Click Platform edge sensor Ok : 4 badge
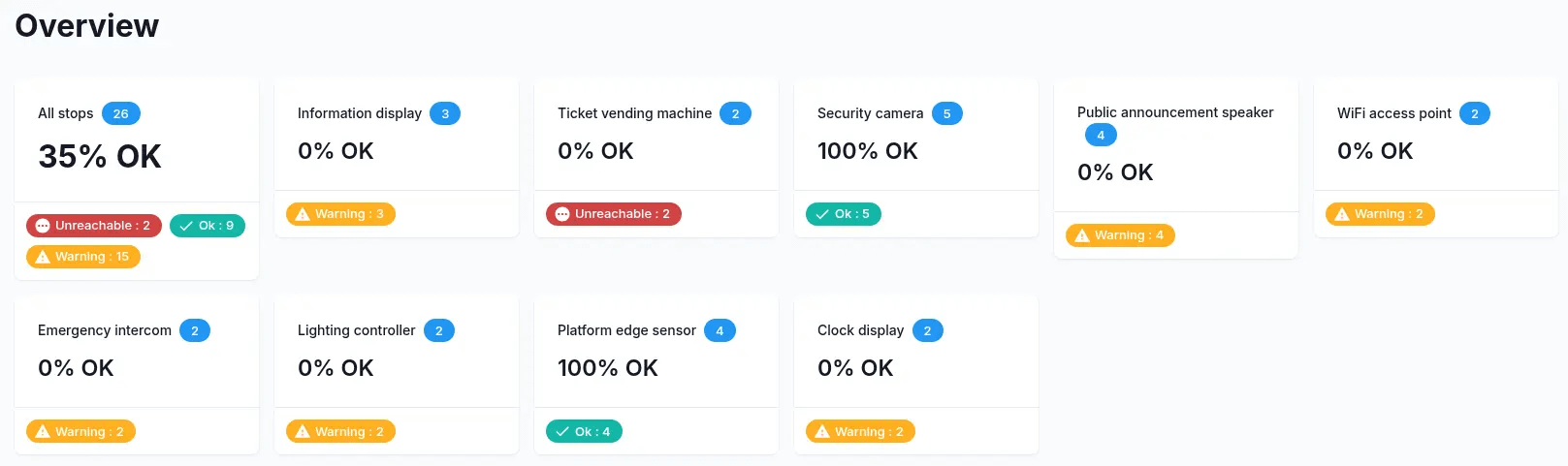Screen dimensions: 1568x466 tap(584, 432)
